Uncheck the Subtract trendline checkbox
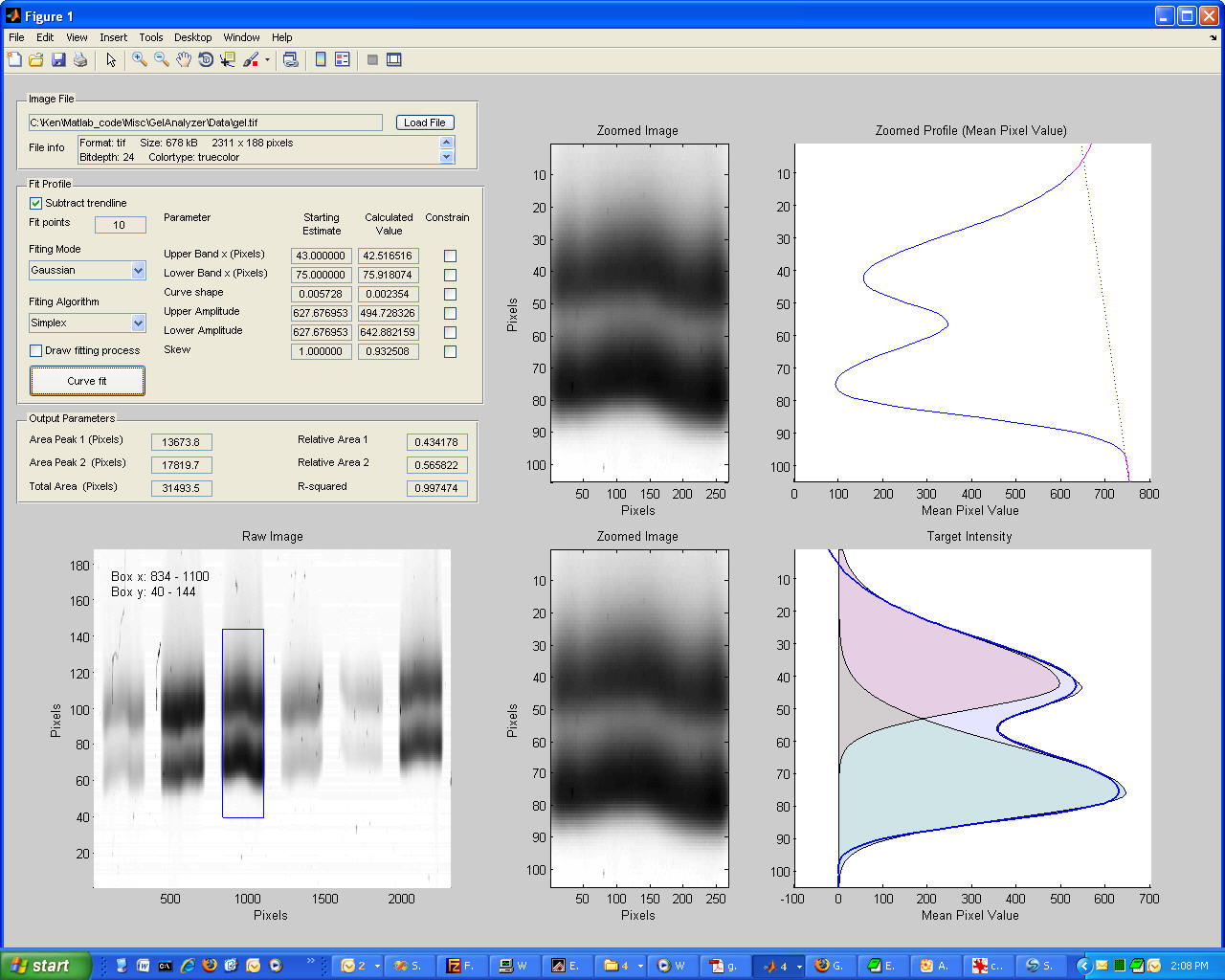Viewport: 1225px width, 980px height. 36,203
